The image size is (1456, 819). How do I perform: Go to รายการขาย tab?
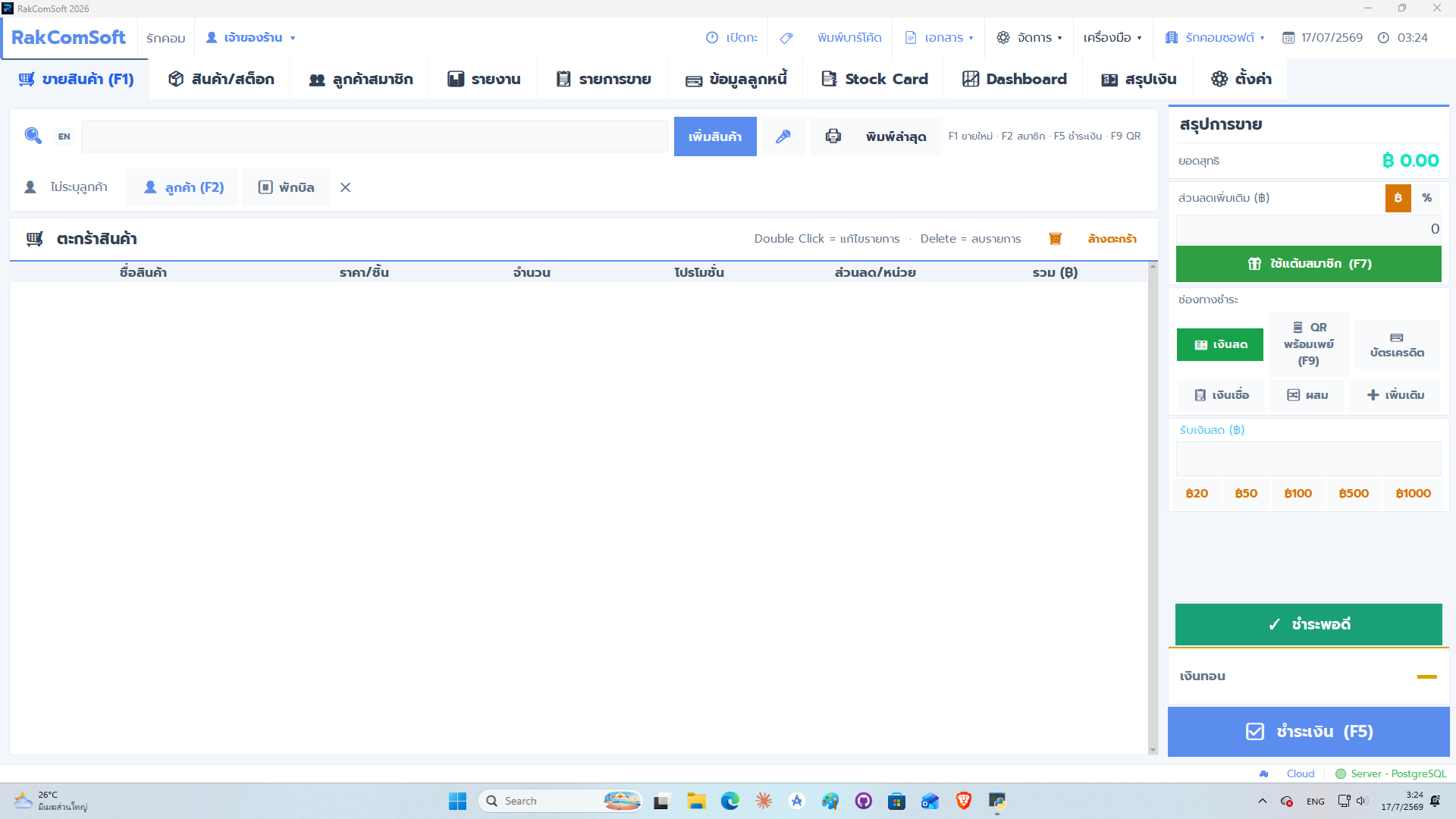pos(603,80)
